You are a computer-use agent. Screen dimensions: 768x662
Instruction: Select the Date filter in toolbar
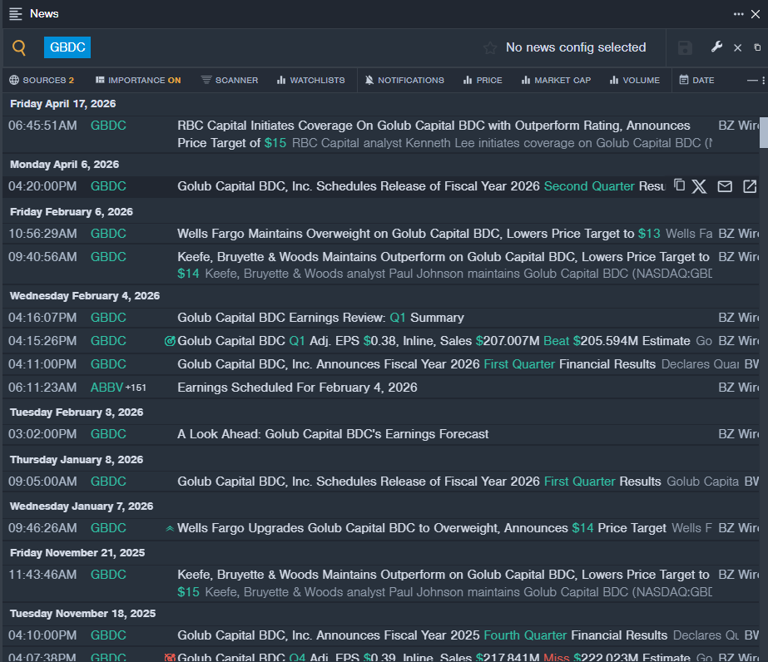pos(697,80)
